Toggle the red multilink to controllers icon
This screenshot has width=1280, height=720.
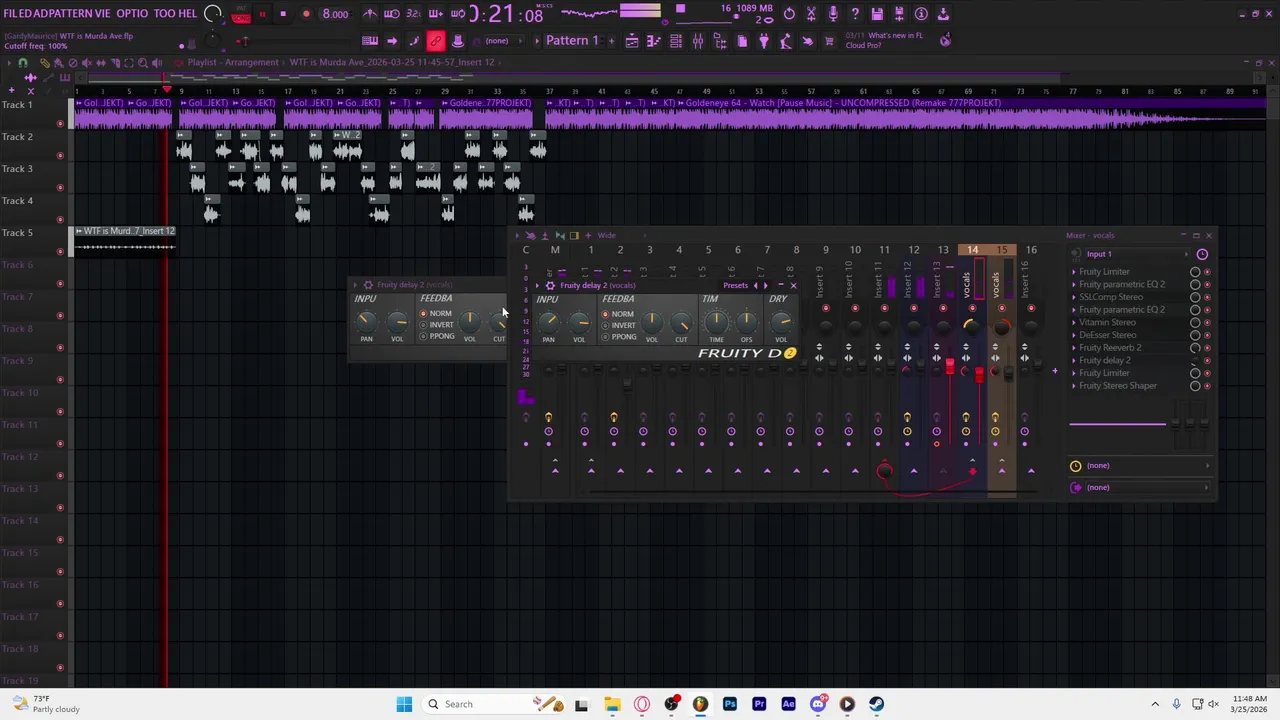pos(436,41)
